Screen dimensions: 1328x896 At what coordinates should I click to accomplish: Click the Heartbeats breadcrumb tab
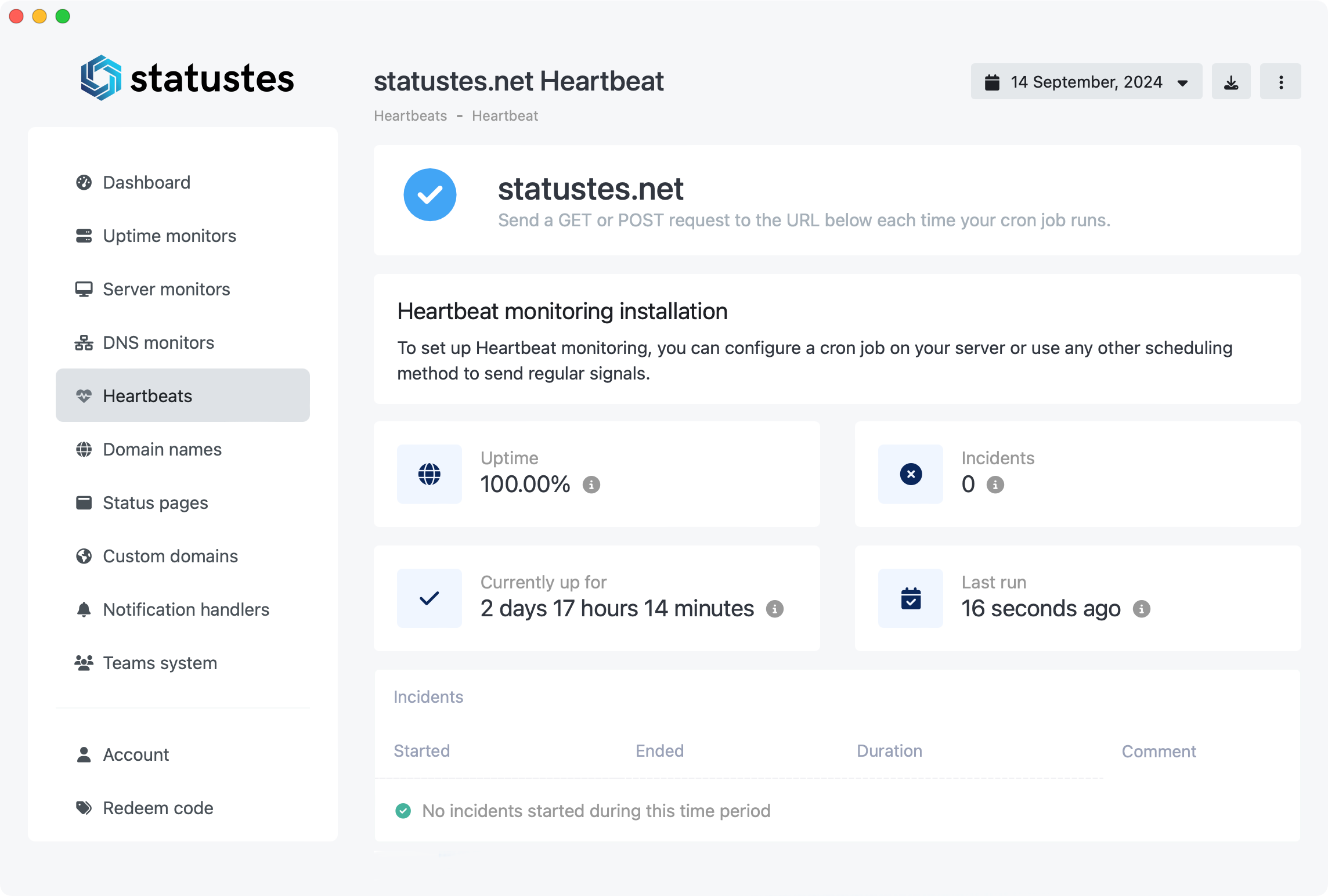(x=410, y=116)
